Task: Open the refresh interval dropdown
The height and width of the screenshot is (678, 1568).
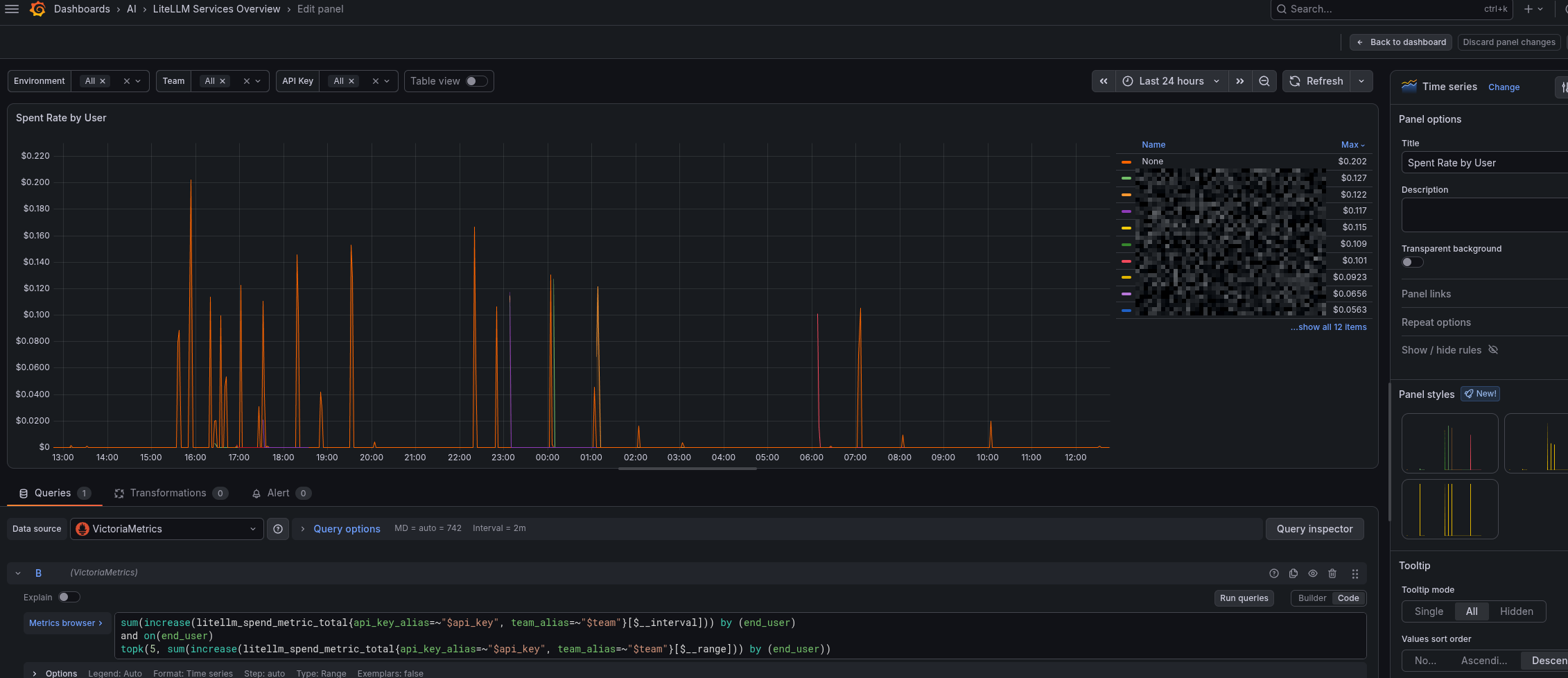Action: pos(1361,81)
